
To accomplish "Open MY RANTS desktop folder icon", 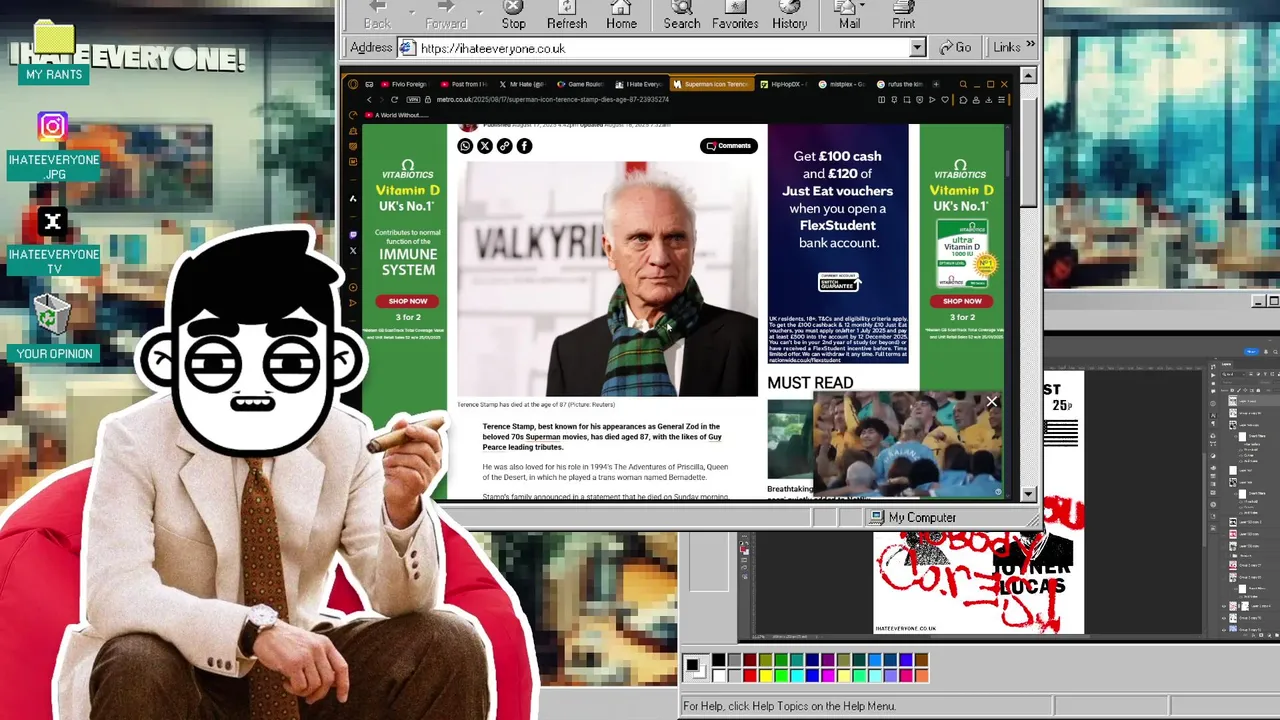I will coord(54,52).
